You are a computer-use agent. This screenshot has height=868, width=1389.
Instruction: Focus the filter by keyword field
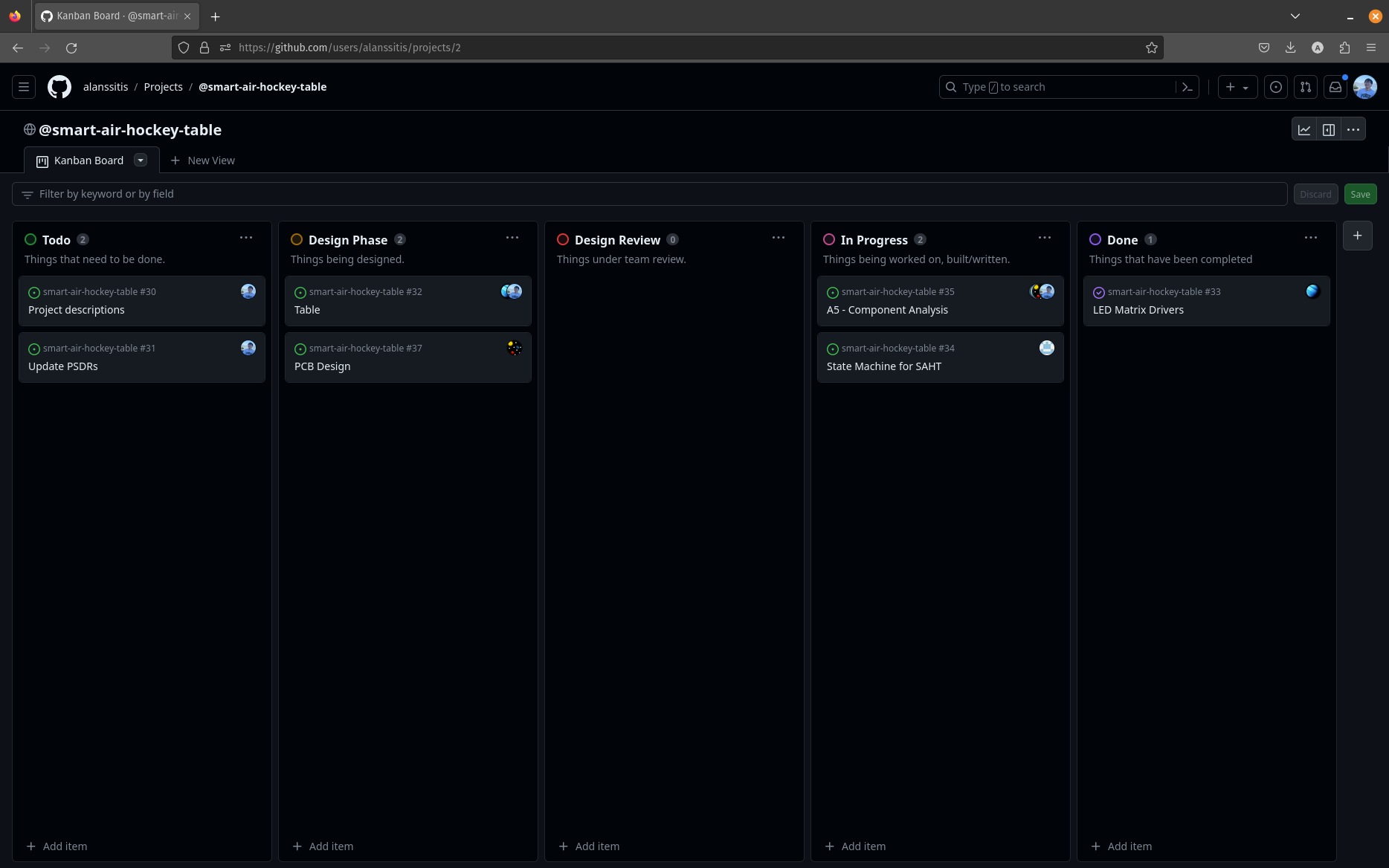650,194
